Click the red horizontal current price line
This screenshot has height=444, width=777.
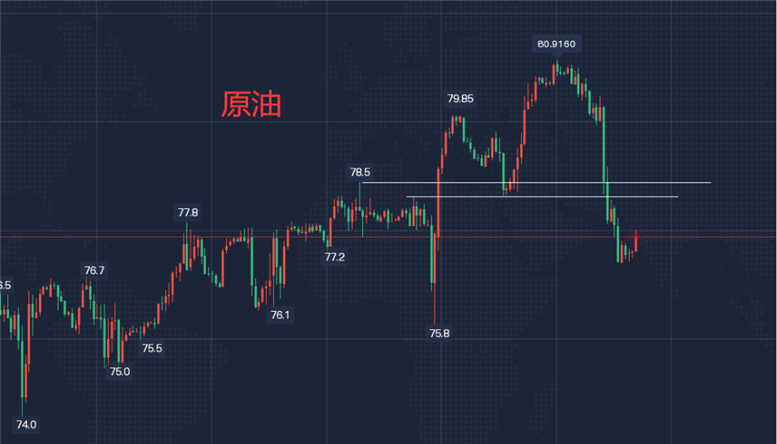(x=388, y=237)
